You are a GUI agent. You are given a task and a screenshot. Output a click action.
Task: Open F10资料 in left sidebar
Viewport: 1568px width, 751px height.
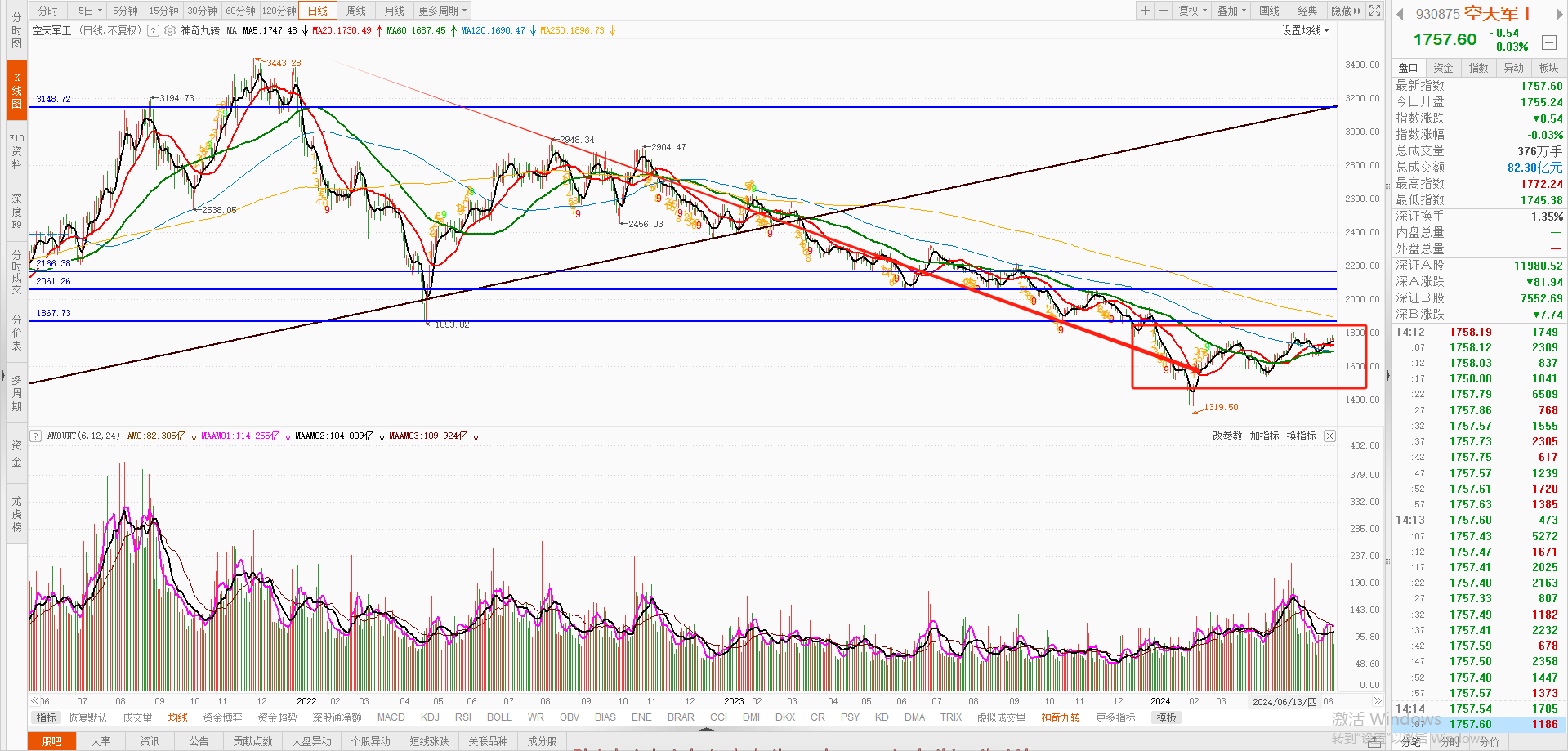[x=16, y=151]
